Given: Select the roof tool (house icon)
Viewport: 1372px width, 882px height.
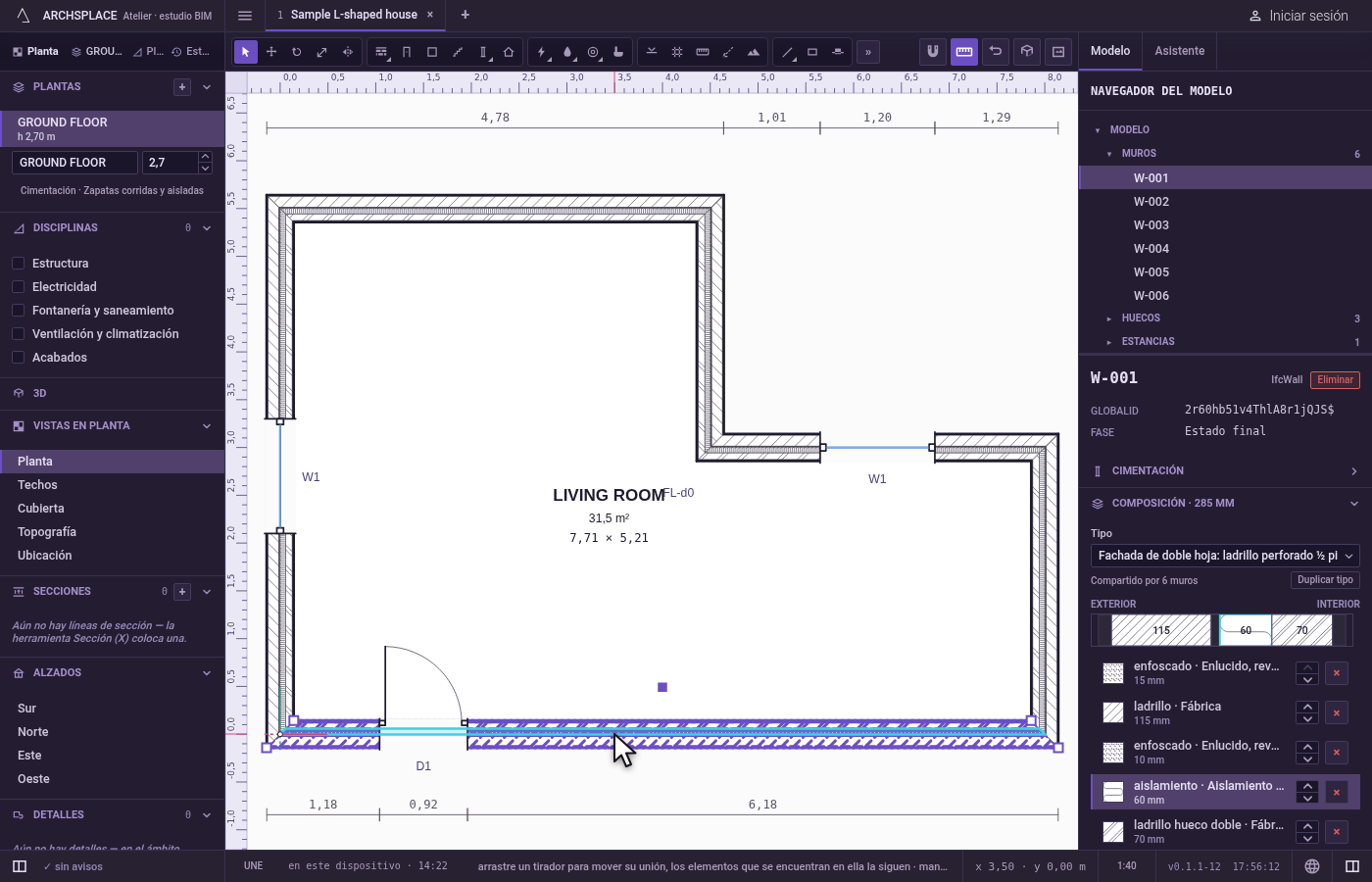Looking at the screenshot, I should coord(509,52).
